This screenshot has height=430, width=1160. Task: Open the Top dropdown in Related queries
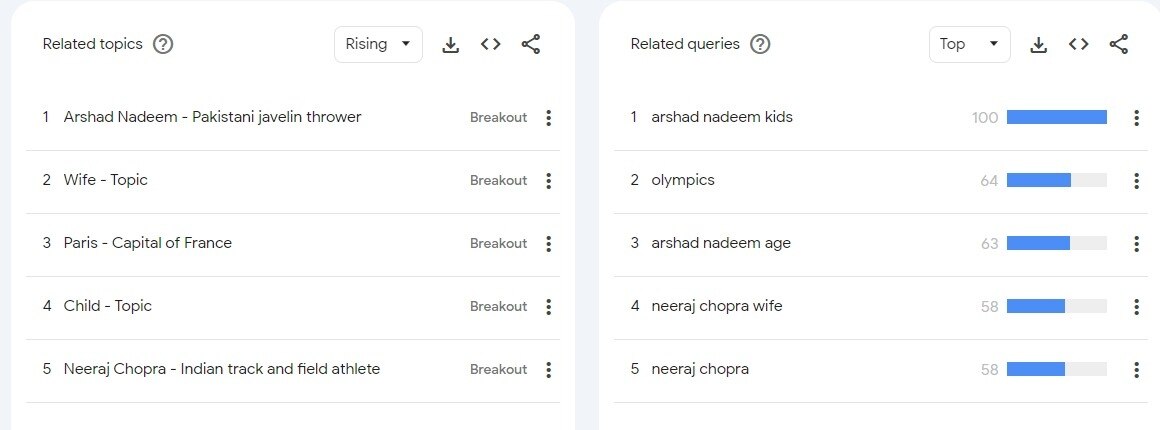[969, 44]
